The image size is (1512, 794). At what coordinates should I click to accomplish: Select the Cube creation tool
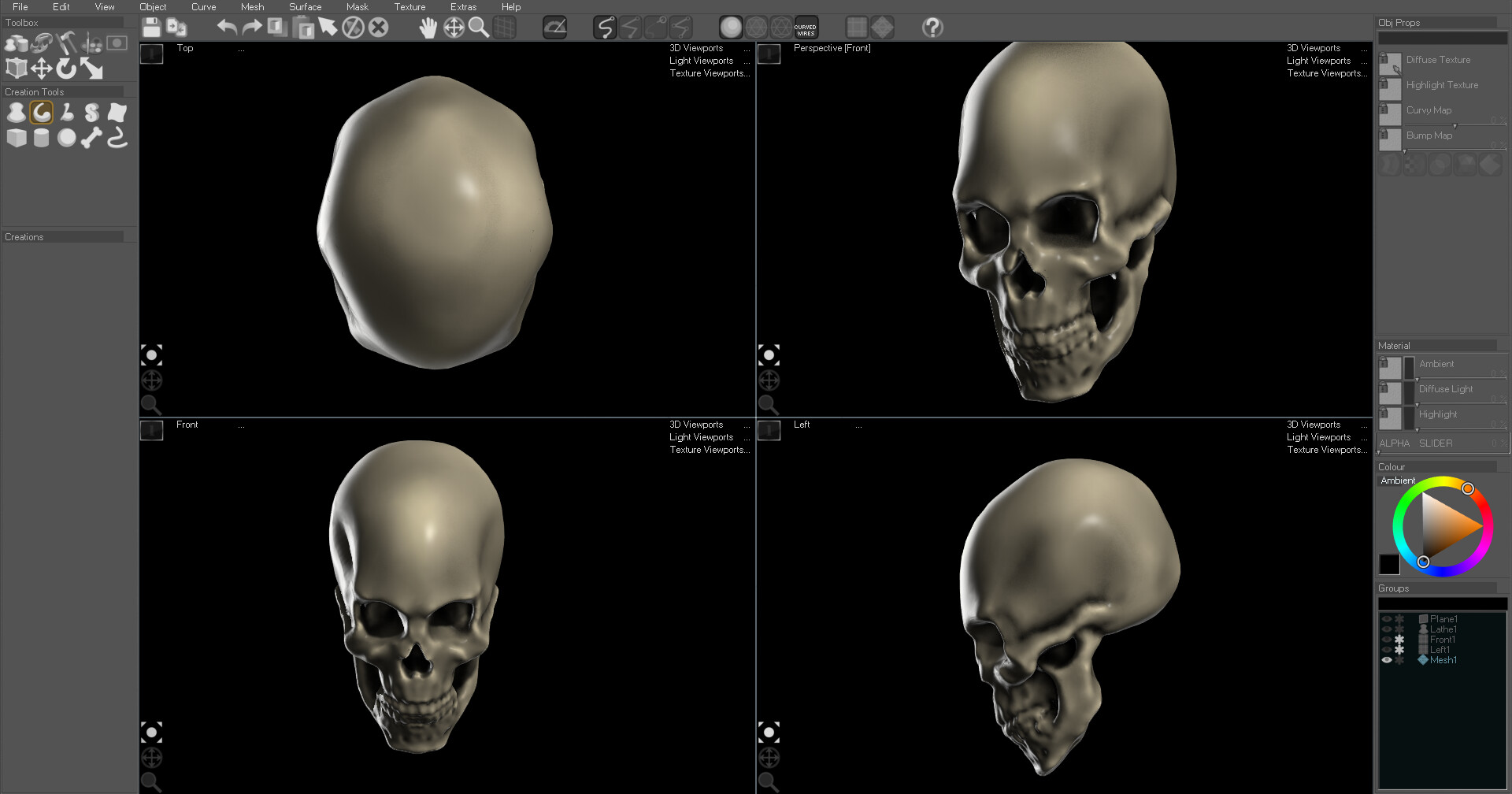17,138
